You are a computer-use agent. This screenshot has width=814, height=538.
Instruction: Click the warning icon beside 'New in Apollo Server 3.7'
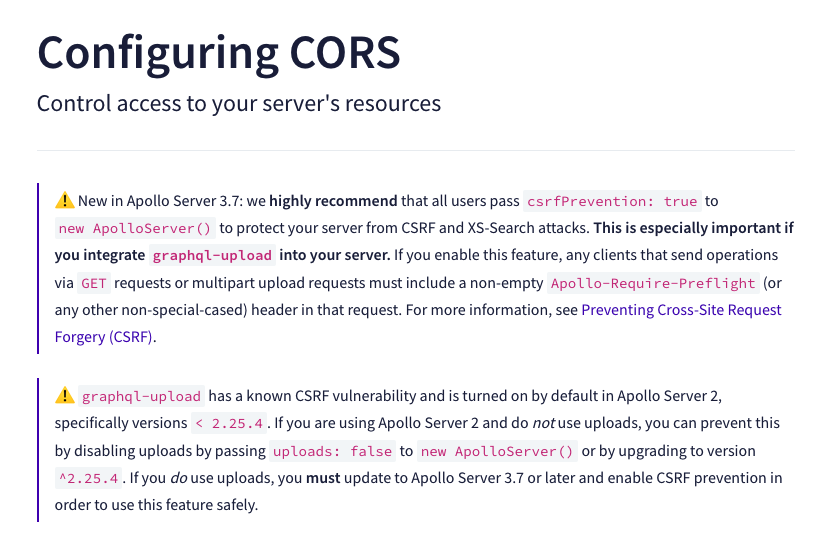click(x=64, y=200)
